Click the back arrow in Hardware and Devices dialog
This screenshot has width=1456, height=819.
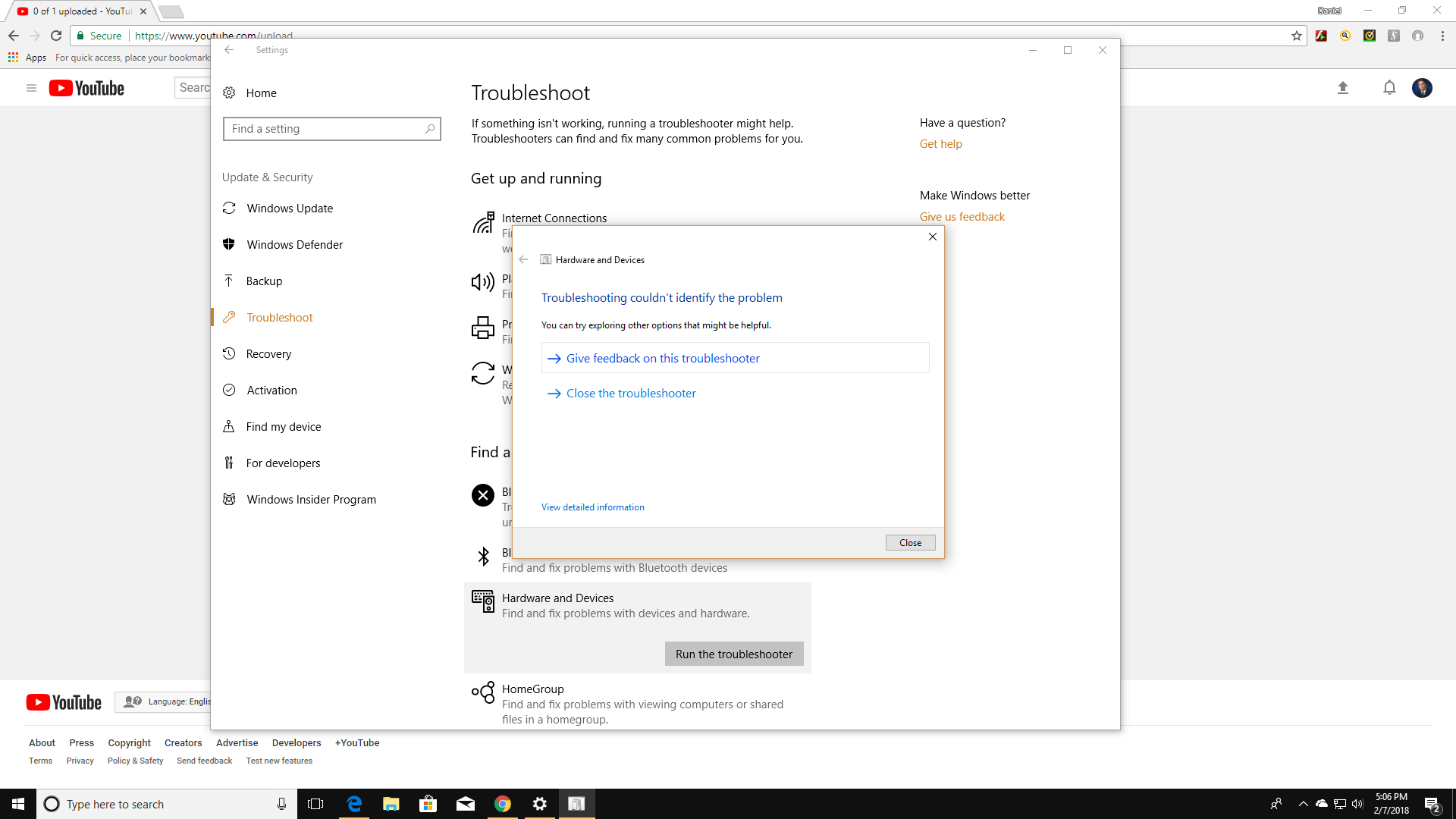pos(523,259)
